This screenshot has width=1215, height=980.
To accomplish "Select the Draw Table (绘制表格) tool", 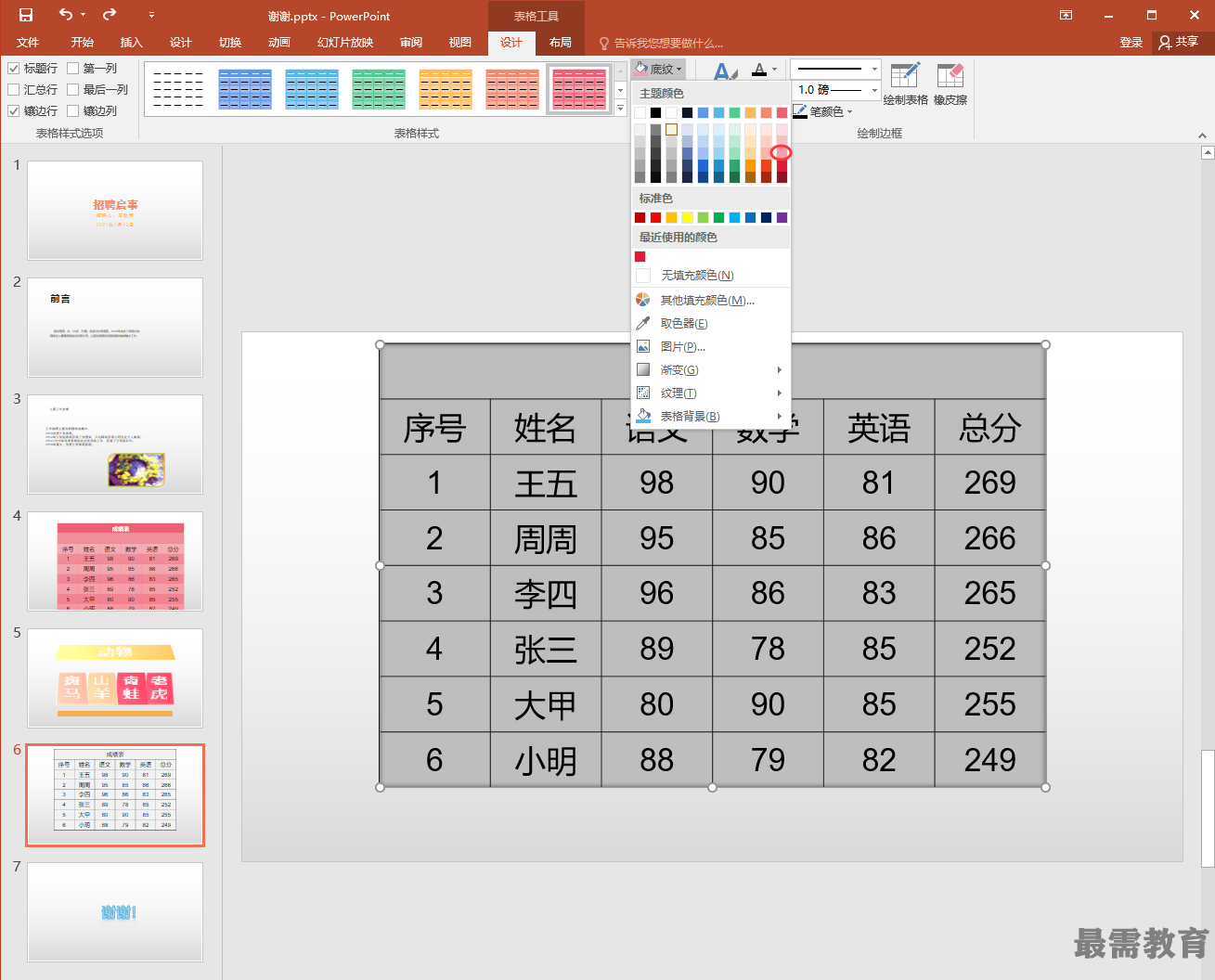I will [905, 84].
